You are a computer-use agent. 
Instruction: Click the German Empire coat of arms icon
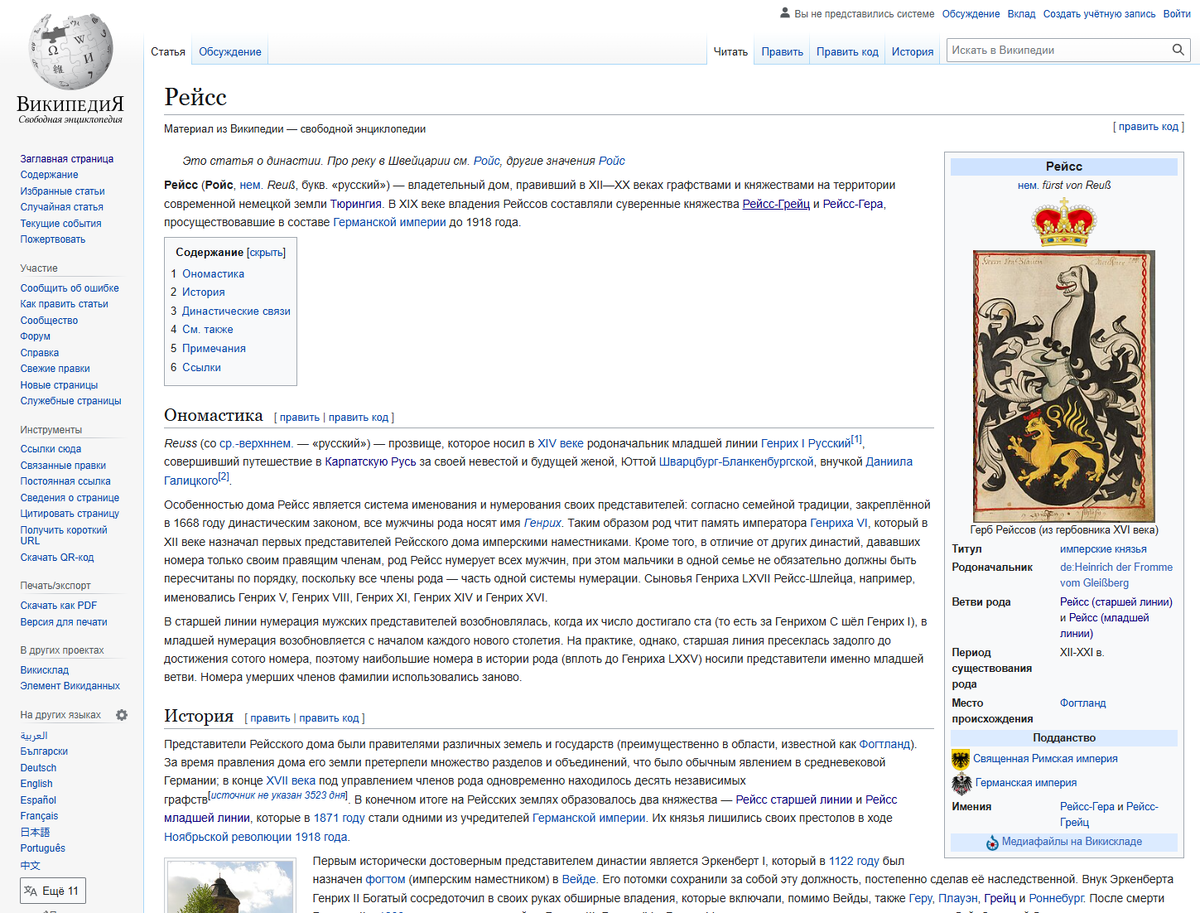coord(961,783)
